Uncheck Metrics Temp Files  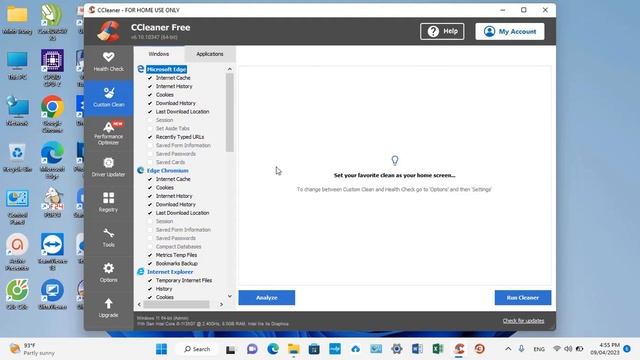pyautogui.click(x=150, y=255)
